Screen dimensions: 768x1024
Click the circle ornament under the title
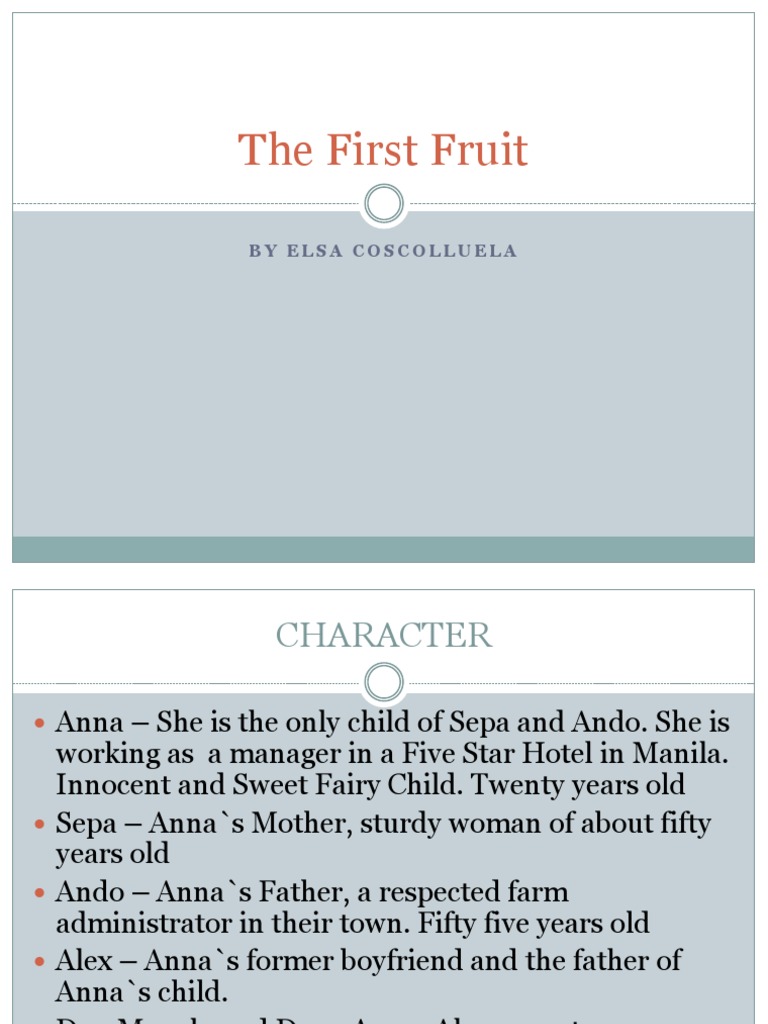(x=384, y=204)
